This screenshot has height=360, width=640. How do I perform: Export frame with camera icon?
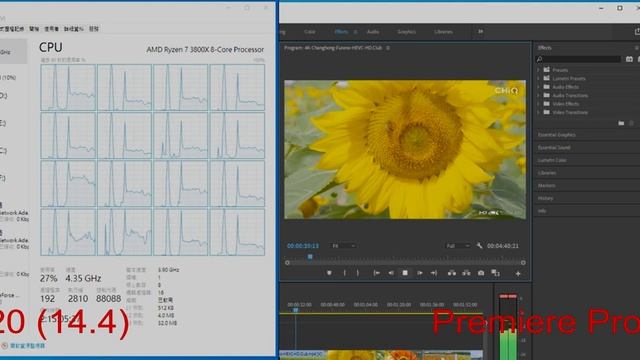[481, 273]
